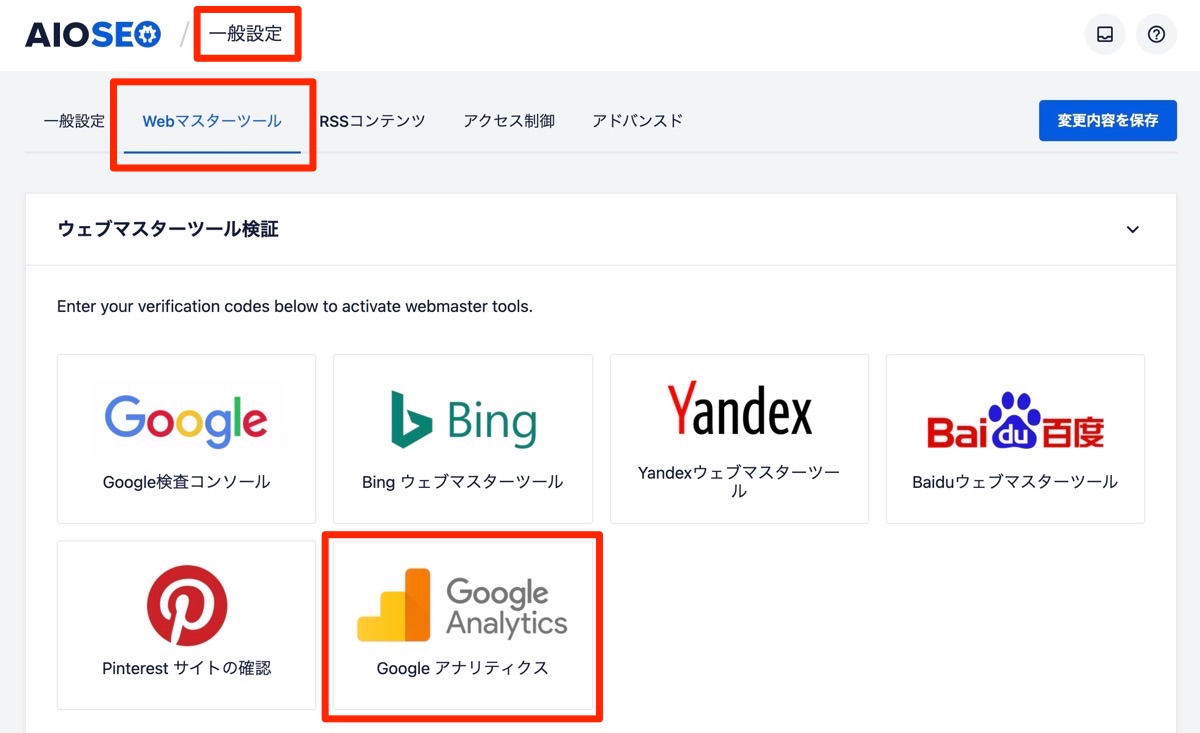Click the Pinterest サイトの確認 label
Screen dimensions: 1200x733
(x=187, y=668)
